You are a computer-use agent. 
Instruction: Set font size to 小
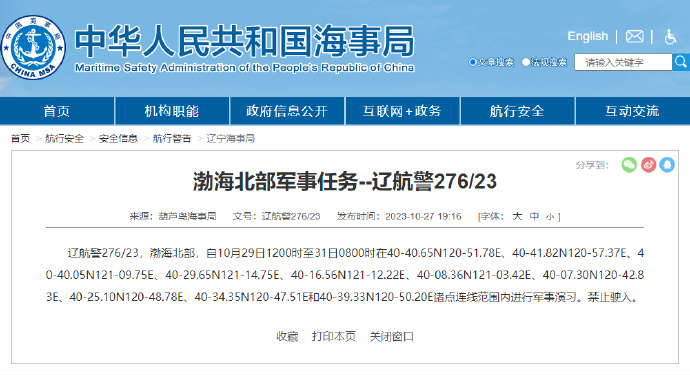tap(550, 217)
